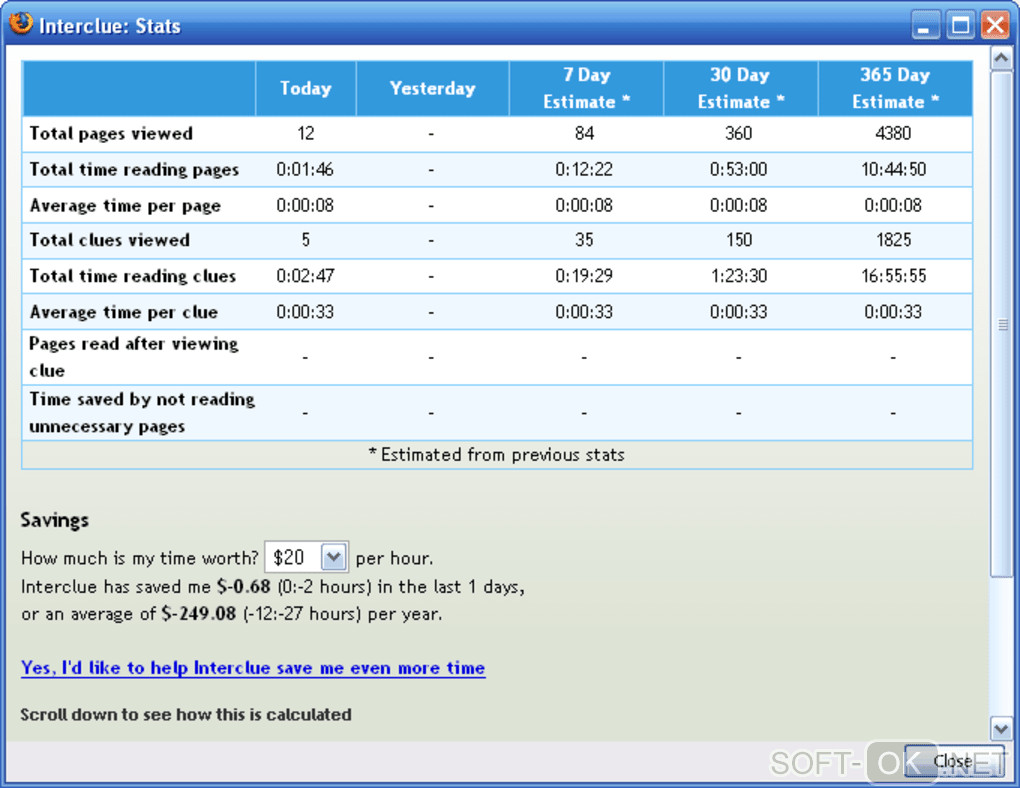Click the 0:02:47 clue reading time

pos(305,276)
